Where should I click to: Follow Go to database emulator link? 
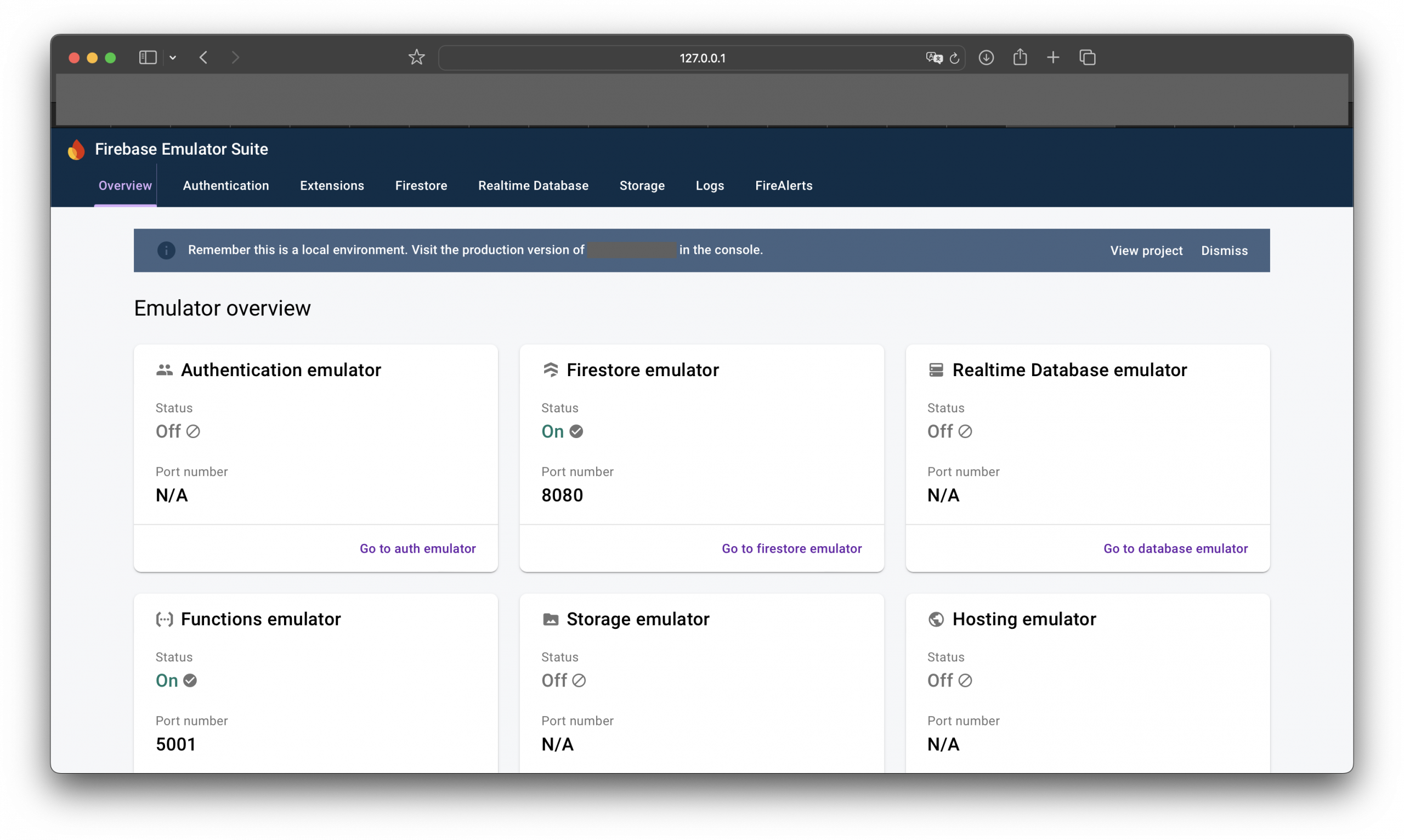click(x=1175, y=548)
